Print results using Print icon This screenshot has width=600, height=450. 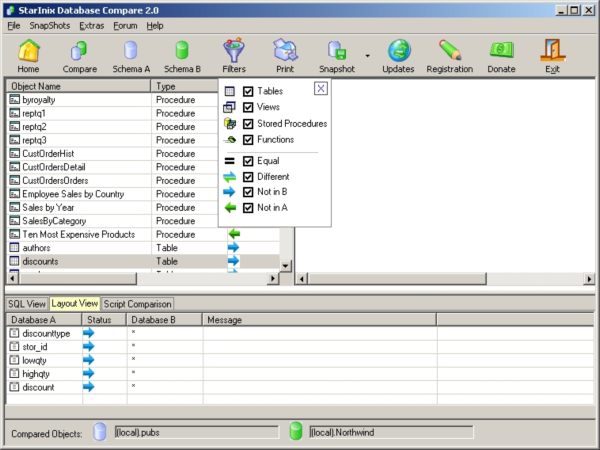coord(285,51)
